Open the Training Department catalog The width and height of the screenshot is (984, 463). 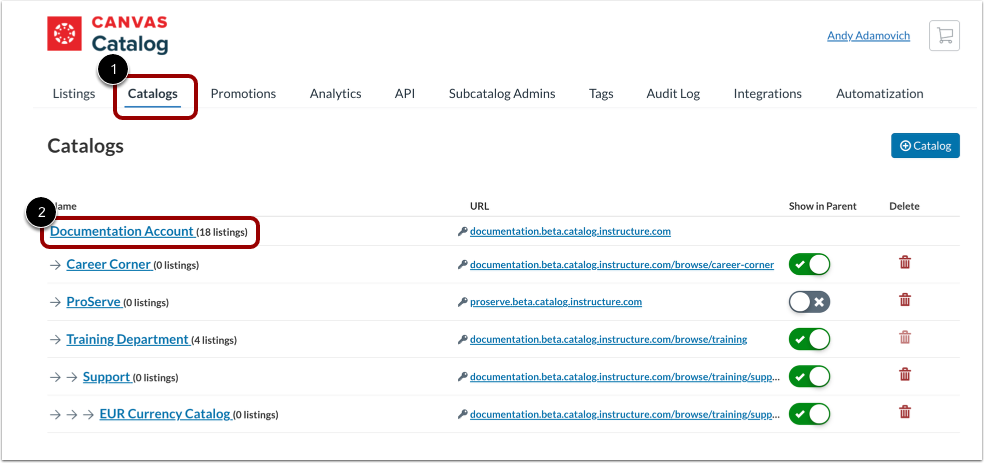[x=127, y=339]
